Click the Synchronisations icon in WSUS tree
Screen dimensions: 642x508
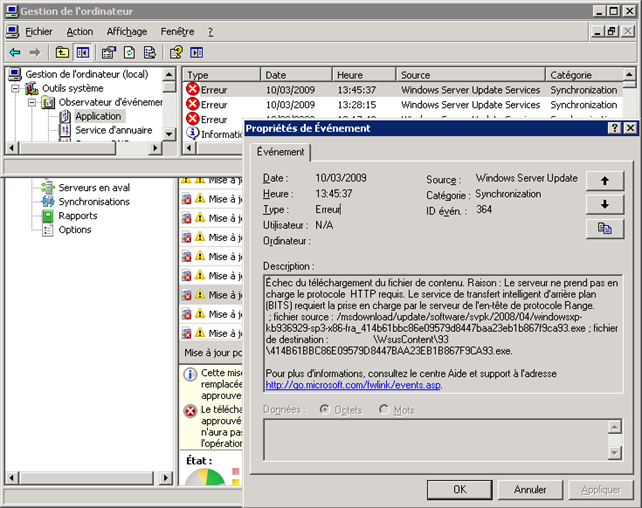(48, 201)
